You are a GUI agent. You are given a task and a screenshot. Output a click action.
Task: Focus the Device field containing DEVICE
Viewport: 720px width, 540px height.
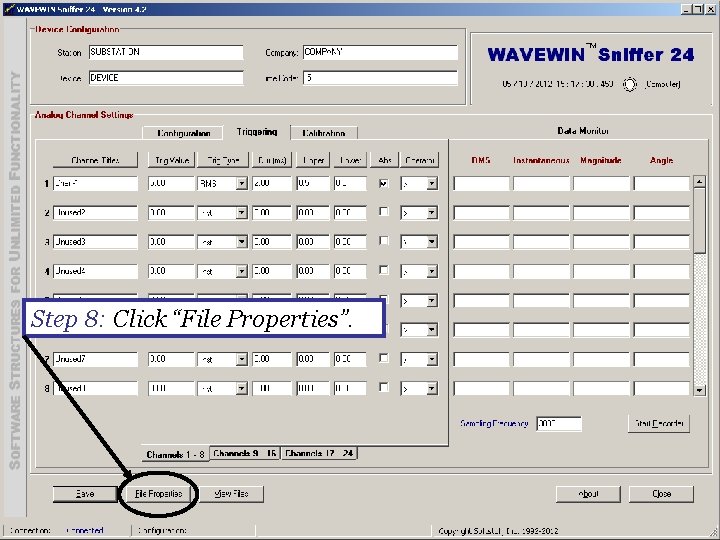166,78
